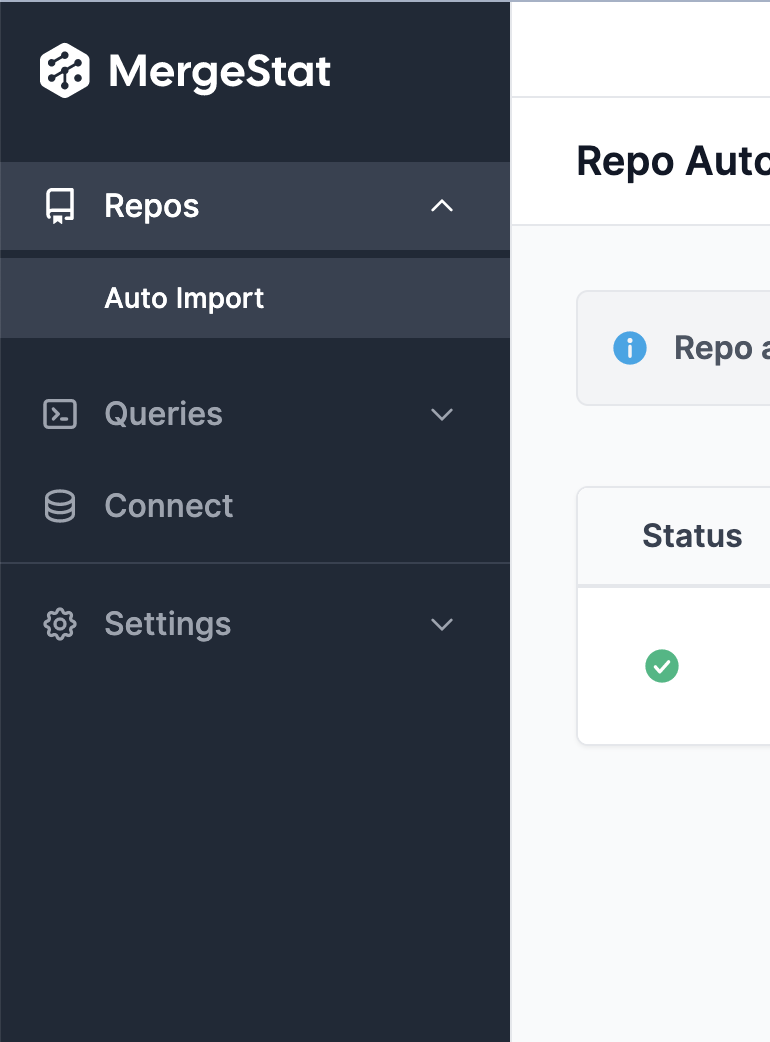Click the green success check icon under Status
Image resolution: width=770 pixels, height=1042 pixels.
pos(662,666)
